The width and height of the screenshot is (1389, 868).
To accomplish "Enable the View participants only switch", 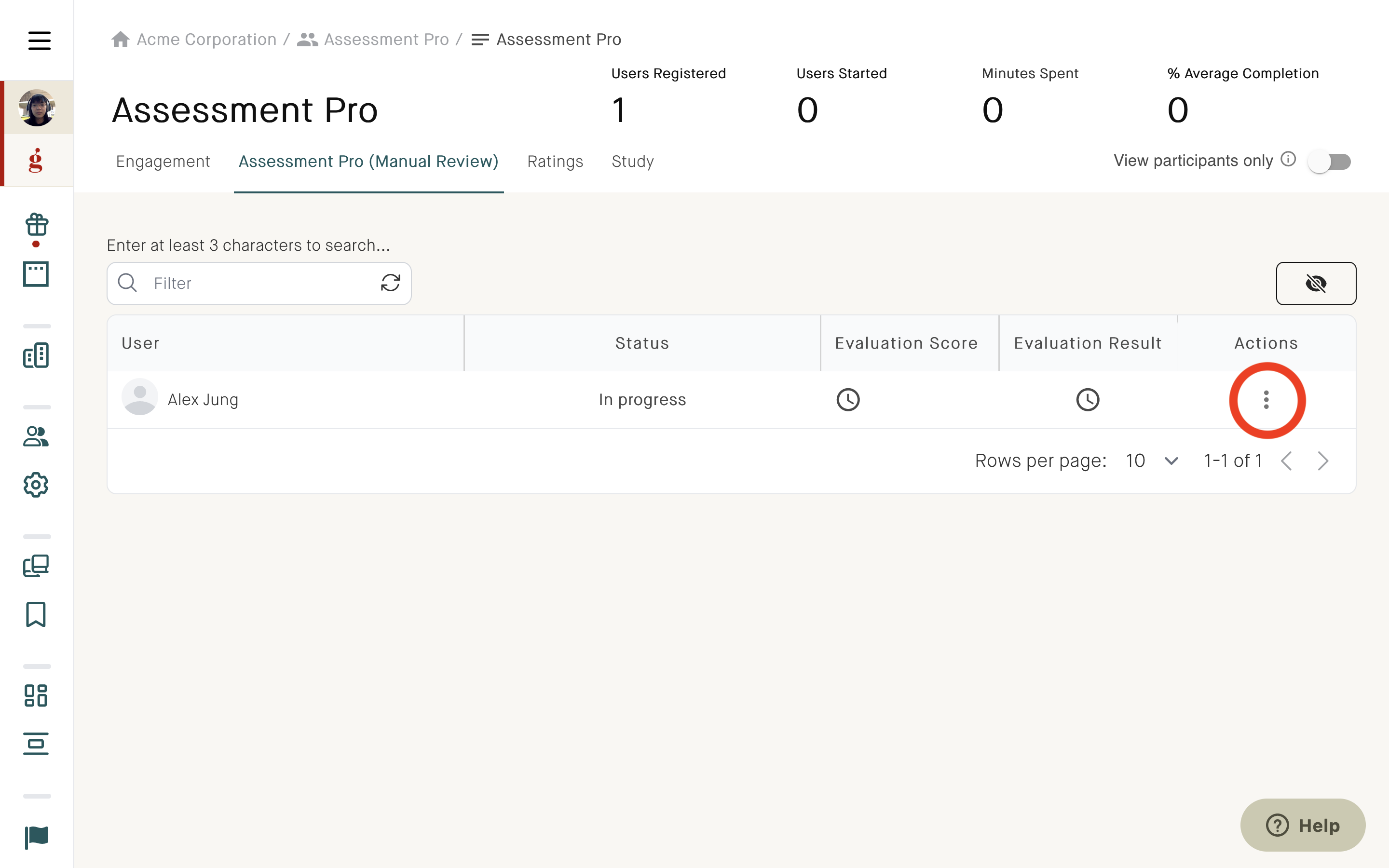I will coord(1331,162).
